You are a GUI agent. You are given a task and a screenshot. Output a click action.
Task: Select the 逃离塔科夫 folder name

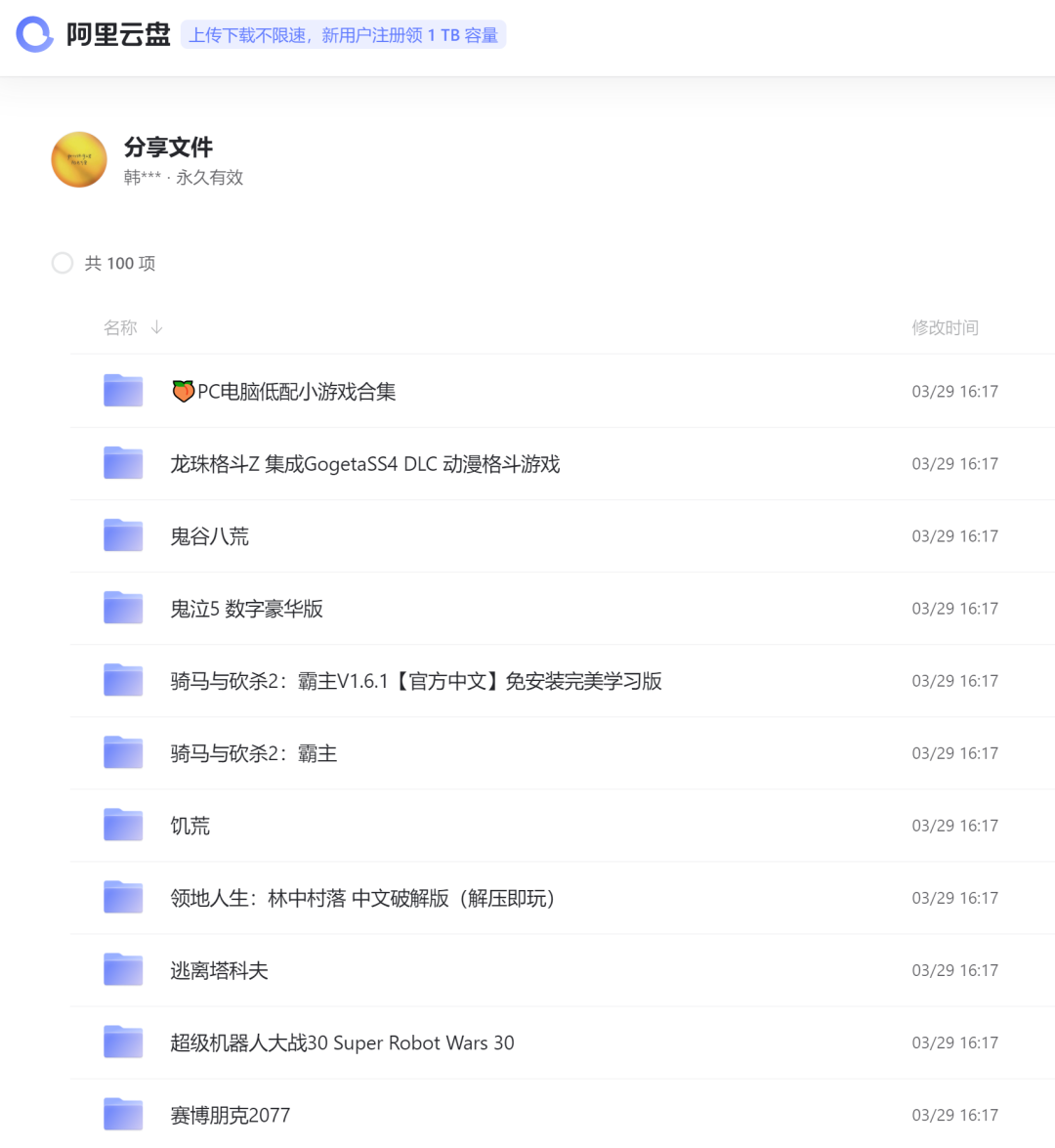220,971
